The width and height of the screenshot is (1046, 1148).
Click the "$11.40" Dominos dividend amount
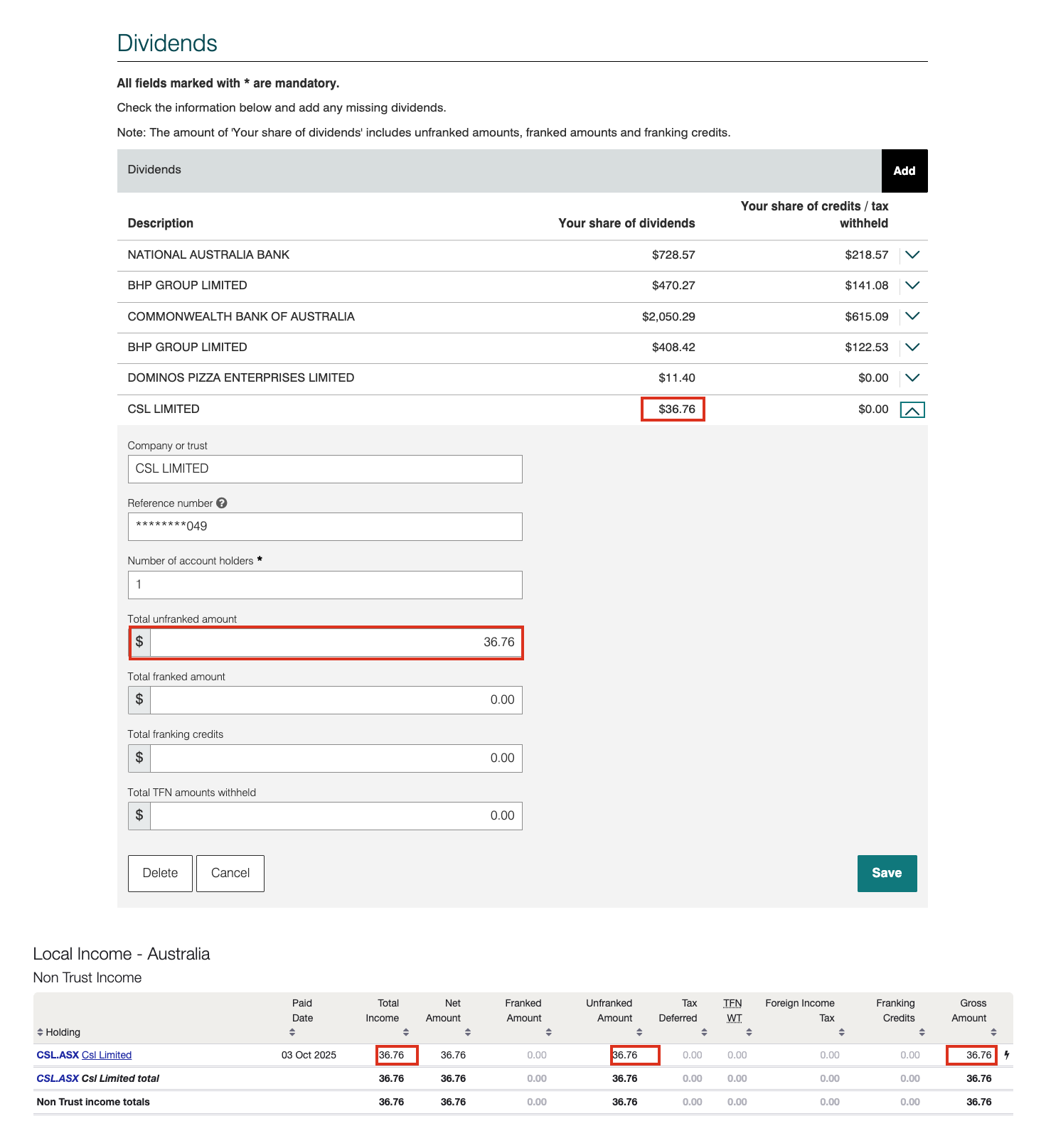click(x=677, y=377)
